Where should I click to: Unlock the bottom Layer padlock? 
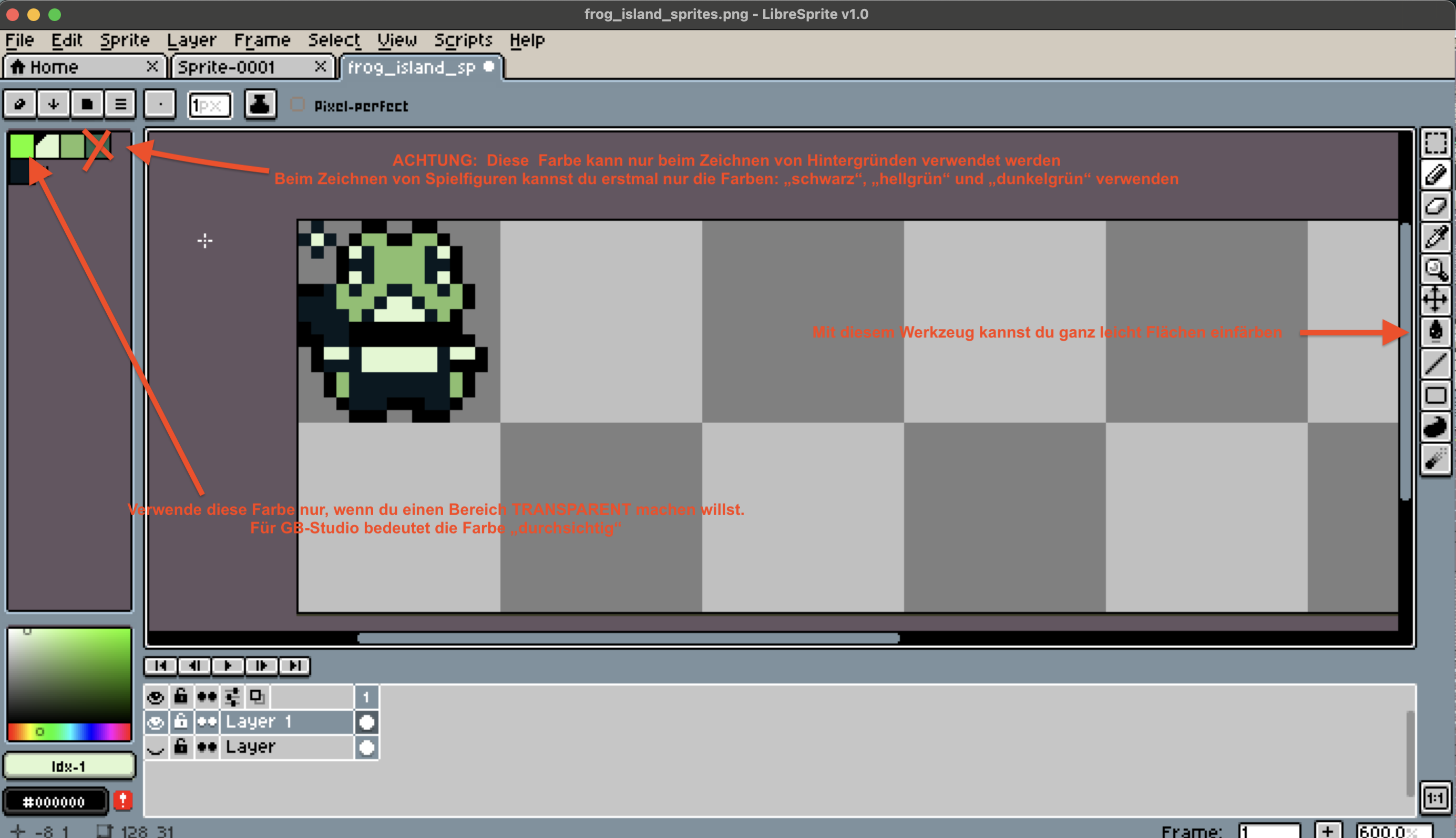[x=181, y=747]
